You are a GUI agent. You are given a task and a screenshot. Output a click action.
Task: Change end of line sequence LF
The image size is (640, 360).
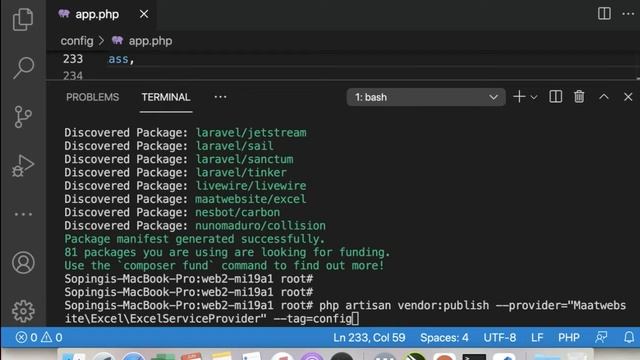pyautogui.click(x=537, y=338)
